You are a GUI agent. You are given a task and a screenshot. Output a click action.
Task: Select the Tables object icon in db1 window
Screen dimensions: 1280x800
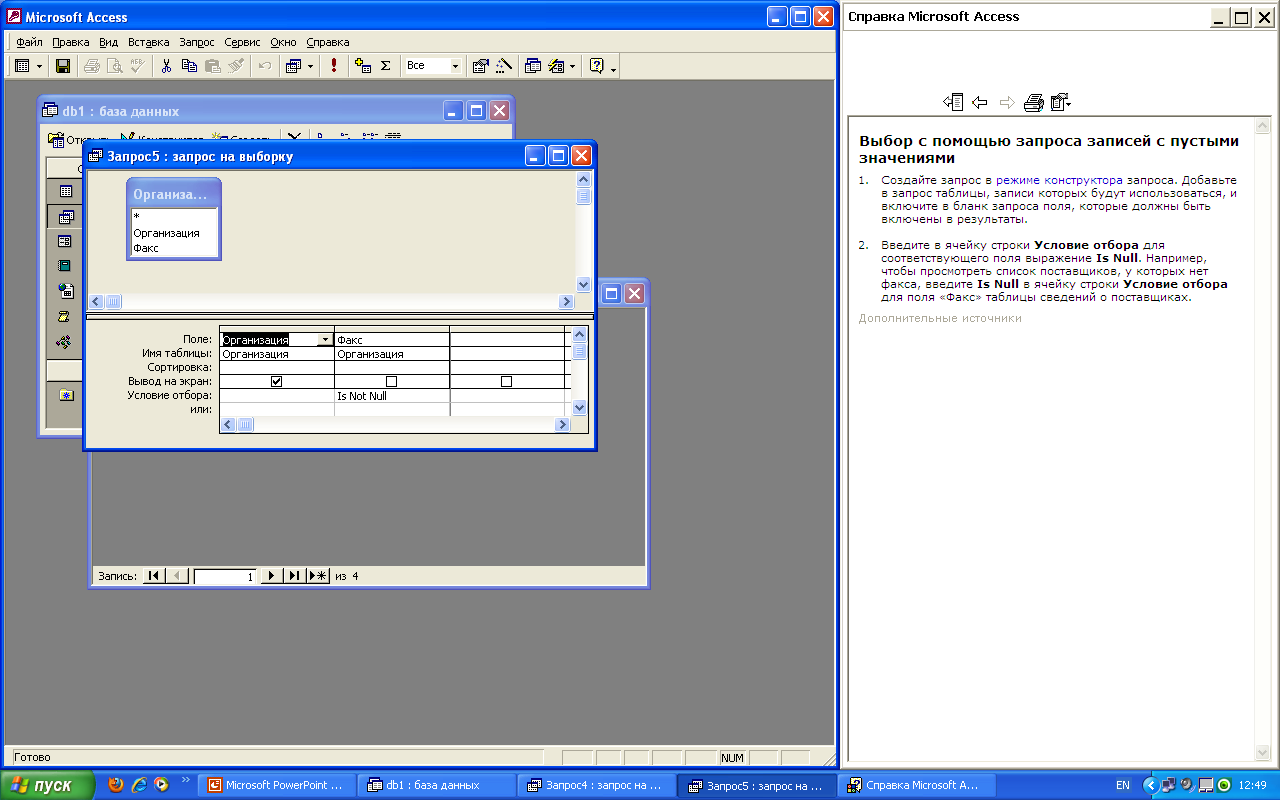coord(65,191)
